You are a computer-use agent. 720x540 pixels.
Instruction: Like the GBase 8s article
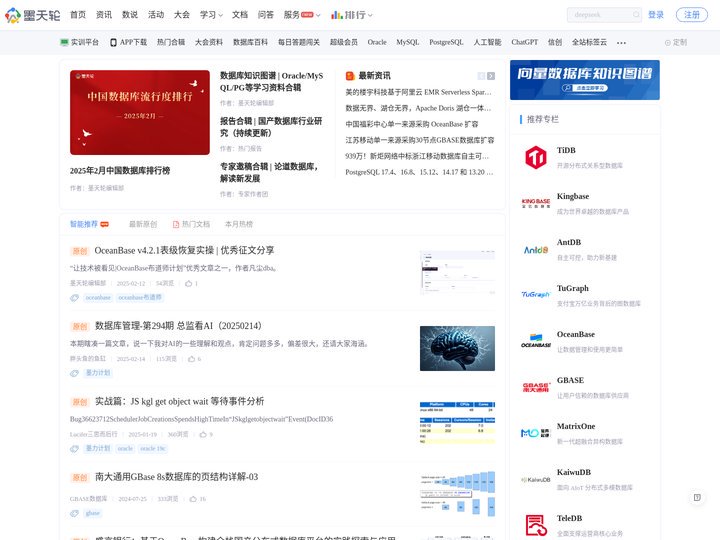(193, 499)
